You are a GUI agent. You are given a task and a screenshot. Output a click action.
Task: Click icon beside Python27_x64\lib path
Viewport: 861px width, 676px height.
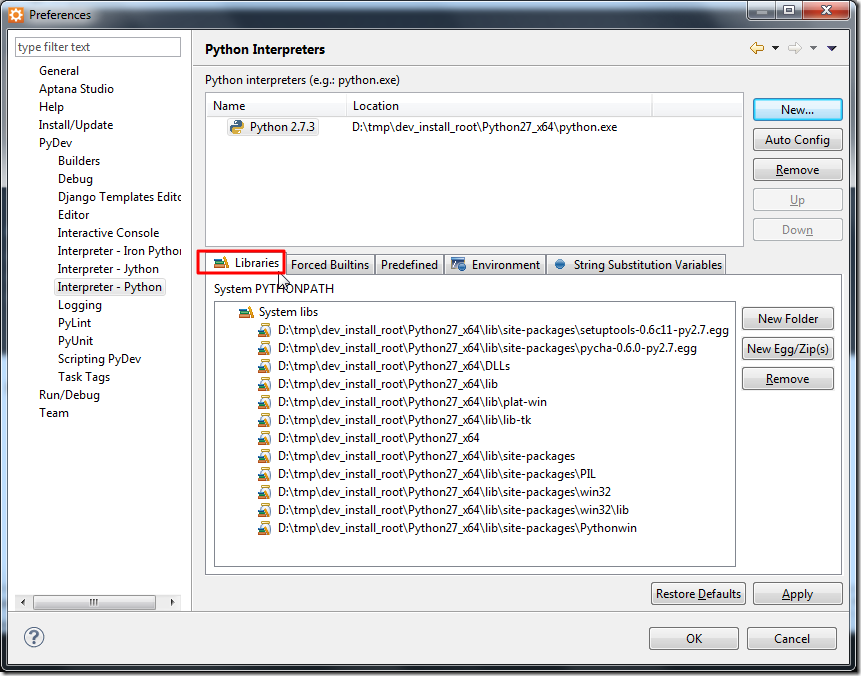pos(265,384)
